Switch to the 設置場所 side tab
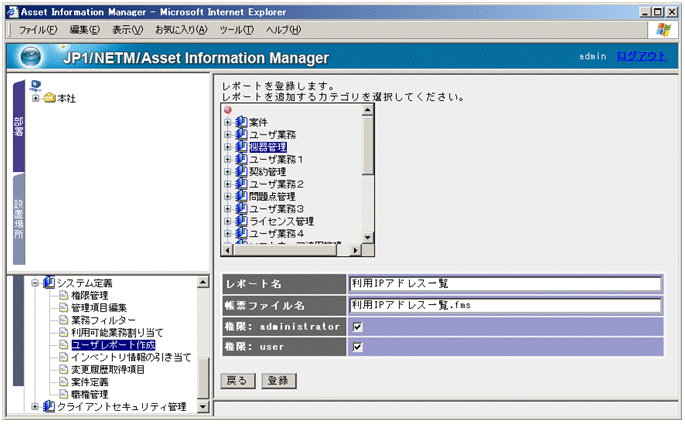 pyautogui.click(x=19, y=219)
